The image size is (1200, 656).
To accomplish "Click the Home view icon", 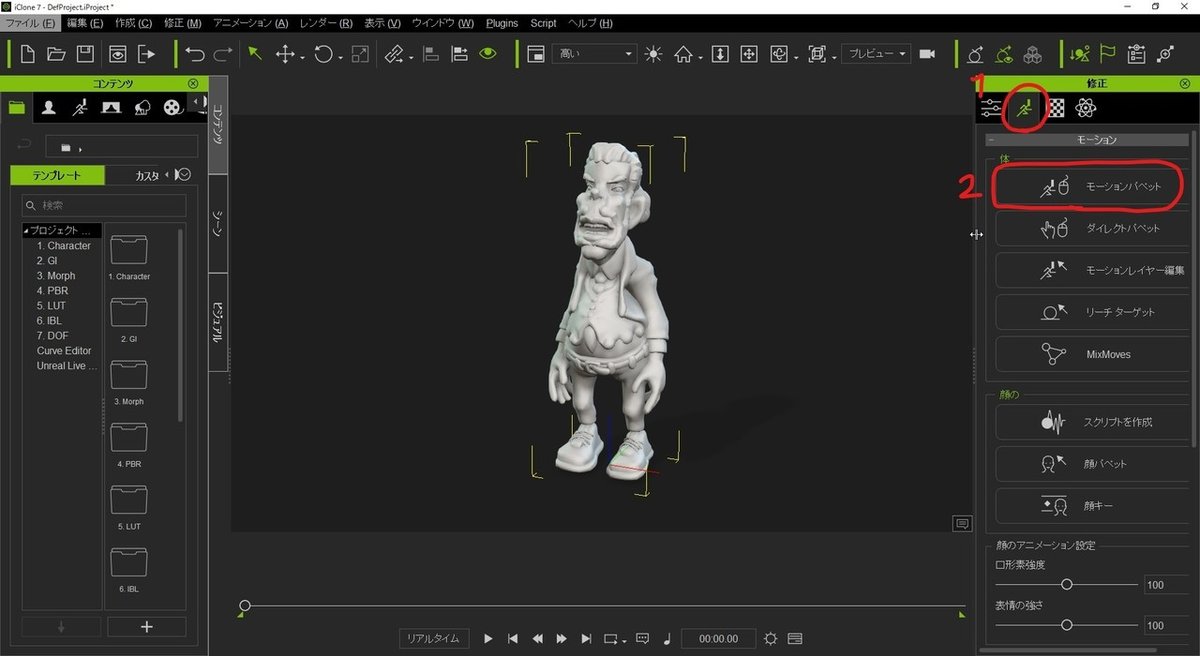I will point(684,54).
